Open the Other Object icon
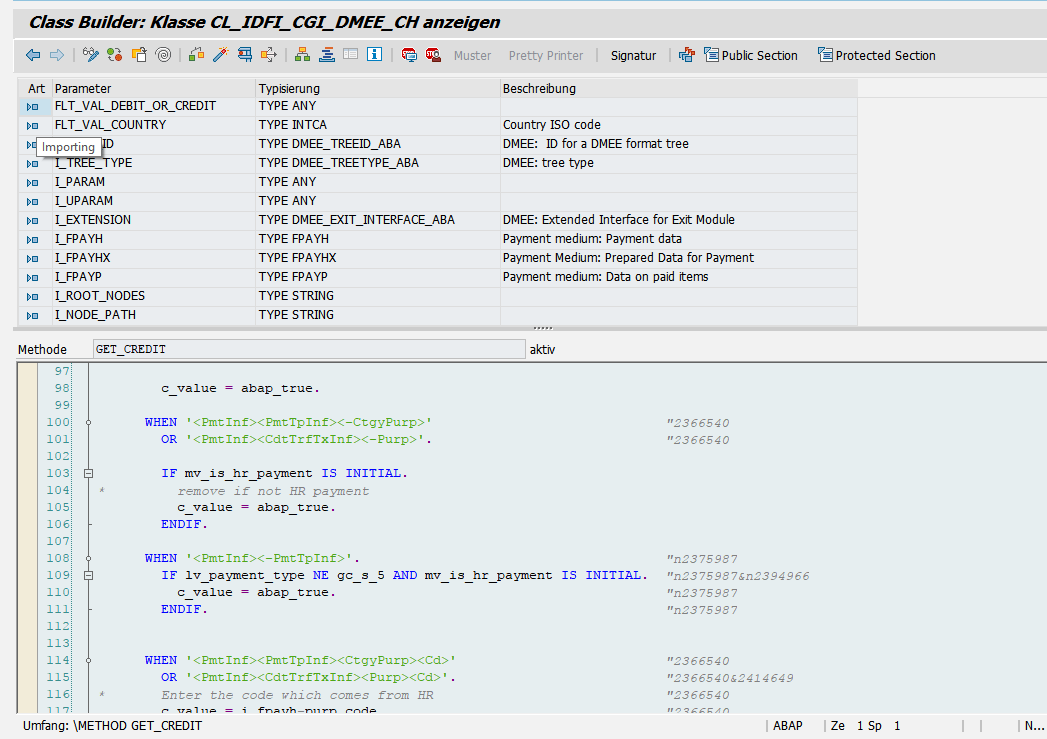The image size is (1047, 739). 139,55
